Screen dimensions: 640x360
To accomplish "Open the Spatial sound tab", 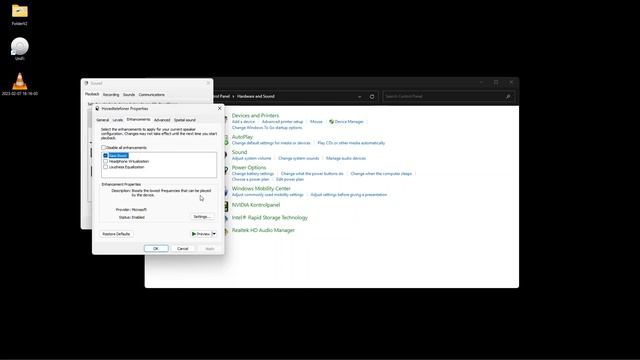I will [x=185, y=120].
